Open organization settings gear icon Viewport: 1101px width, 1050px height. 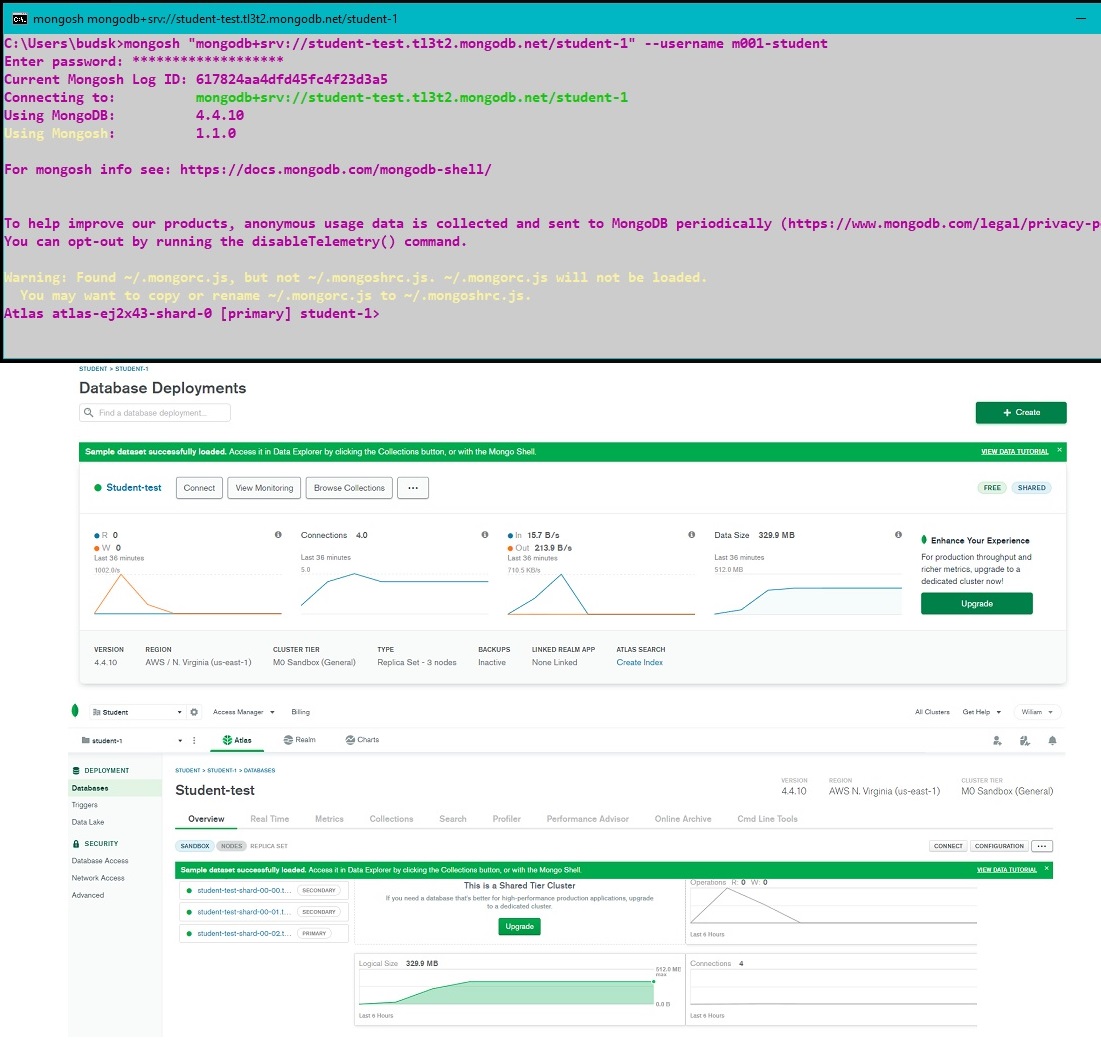coord(194,712)
